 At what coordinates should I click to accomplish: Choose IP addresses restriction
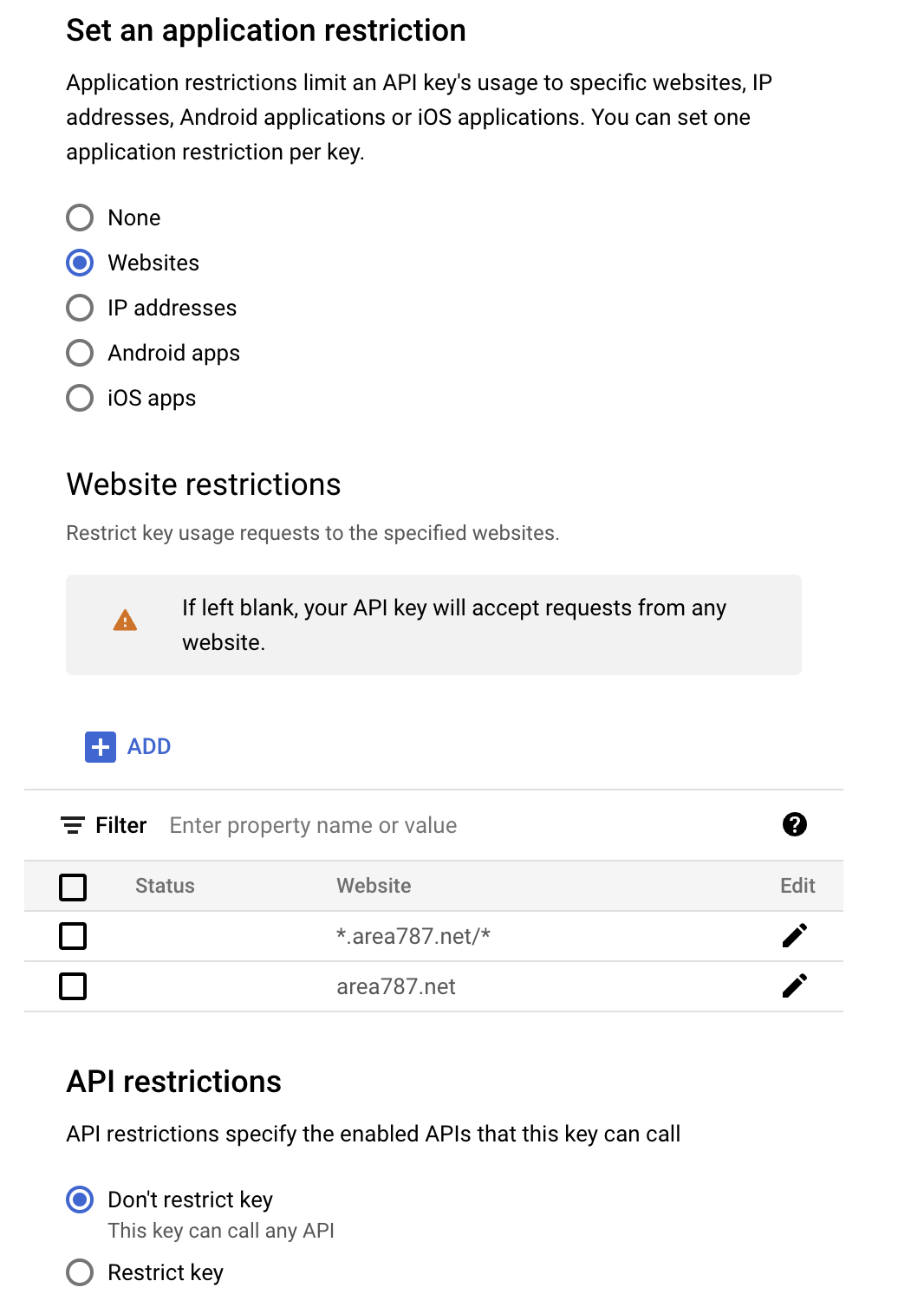point(80,308)
